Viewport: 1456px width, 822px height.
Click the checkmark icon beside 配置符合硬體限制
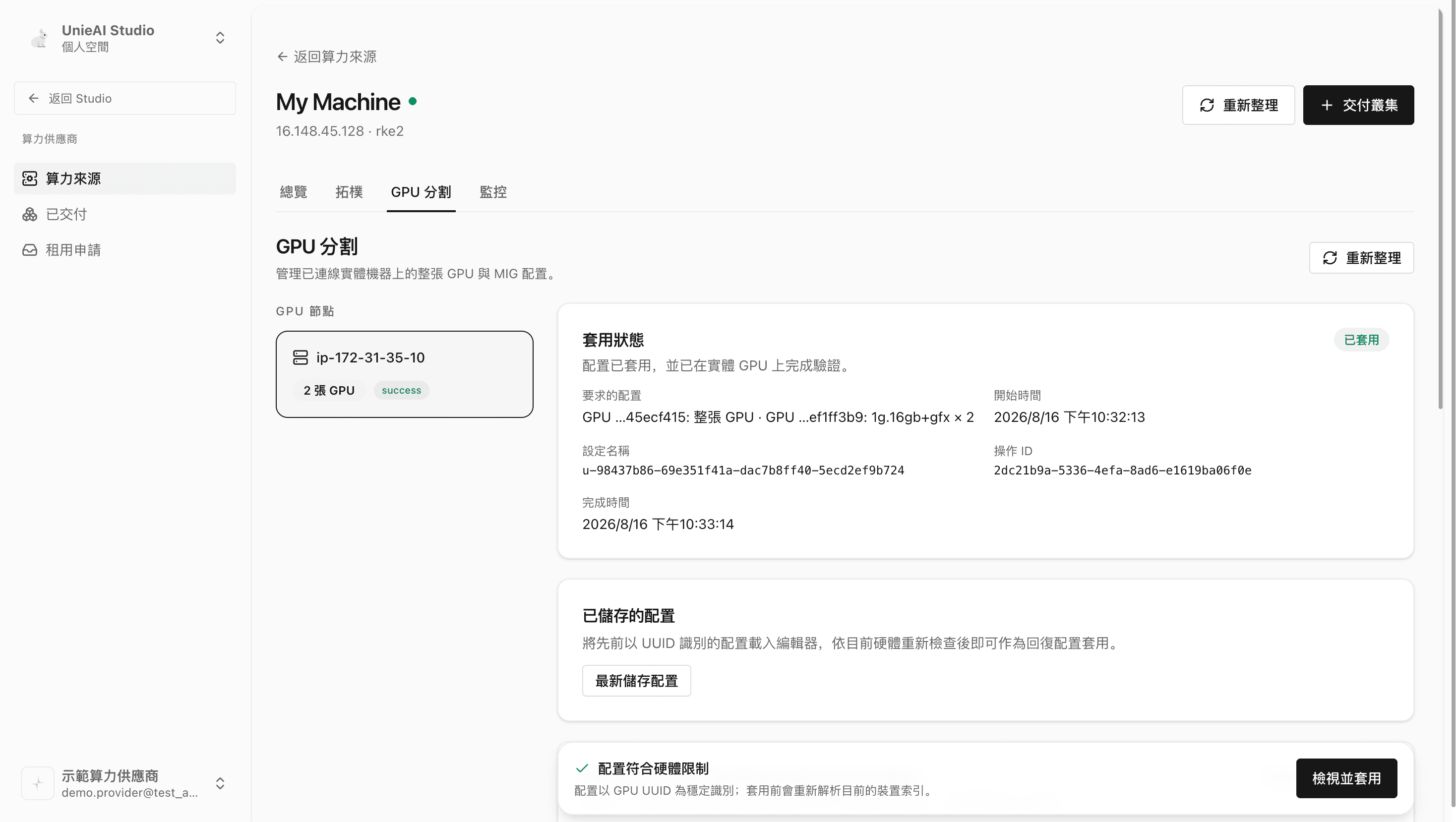(x=582, y=768)
